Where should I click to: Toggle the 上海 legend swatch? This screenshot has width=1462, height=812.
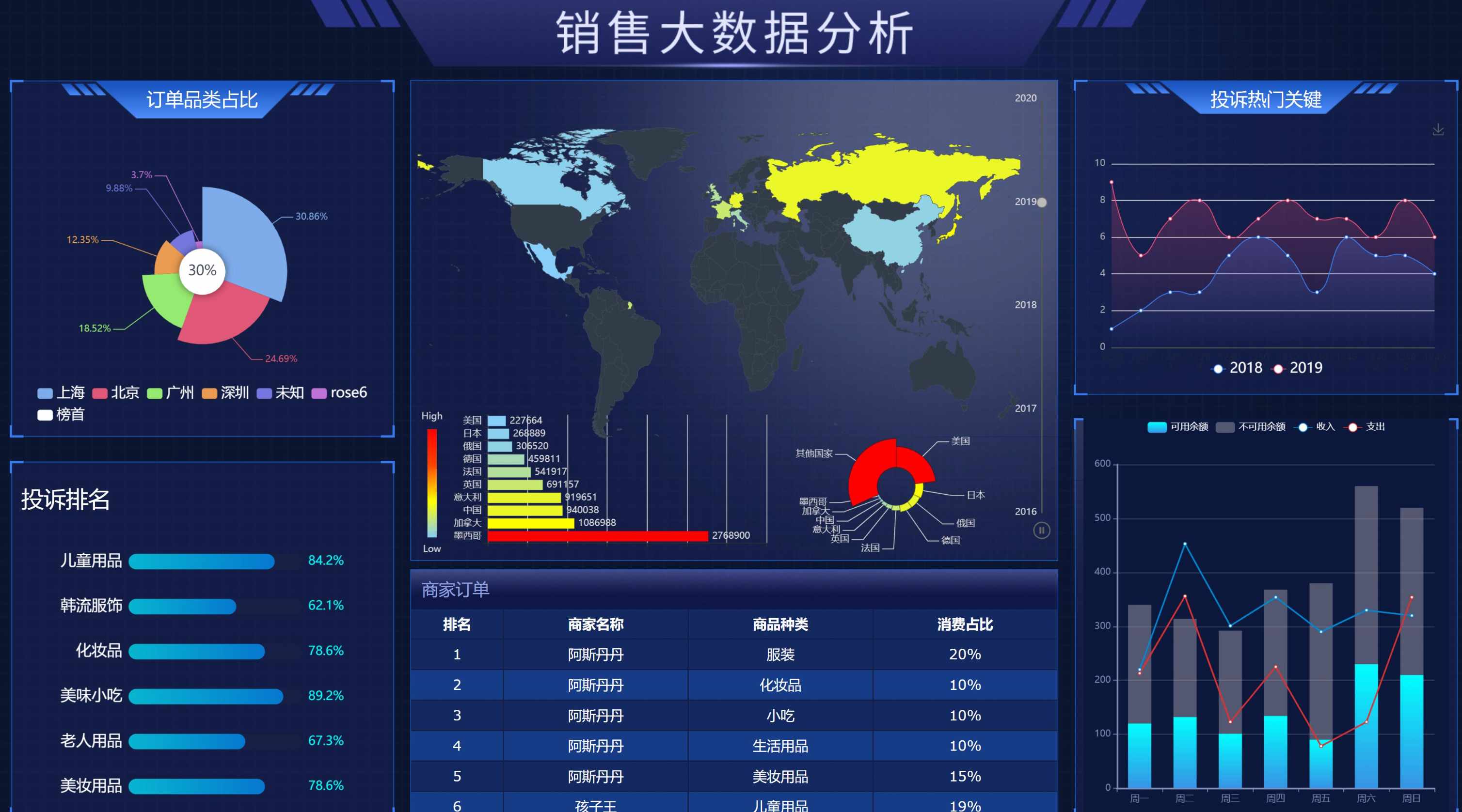click(45, 393)
